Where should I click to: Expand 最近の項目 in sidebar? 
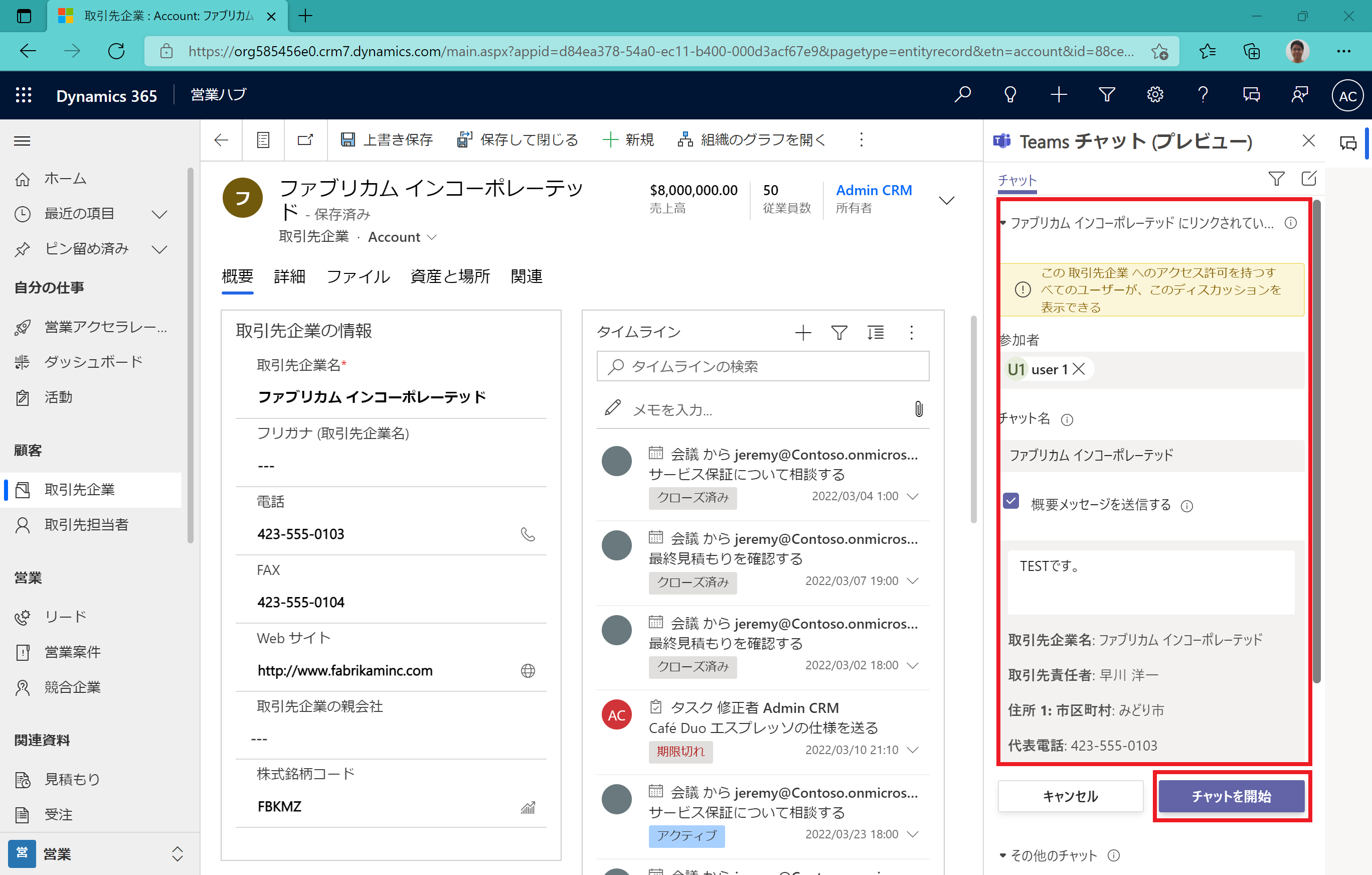(x=159, y=214)
